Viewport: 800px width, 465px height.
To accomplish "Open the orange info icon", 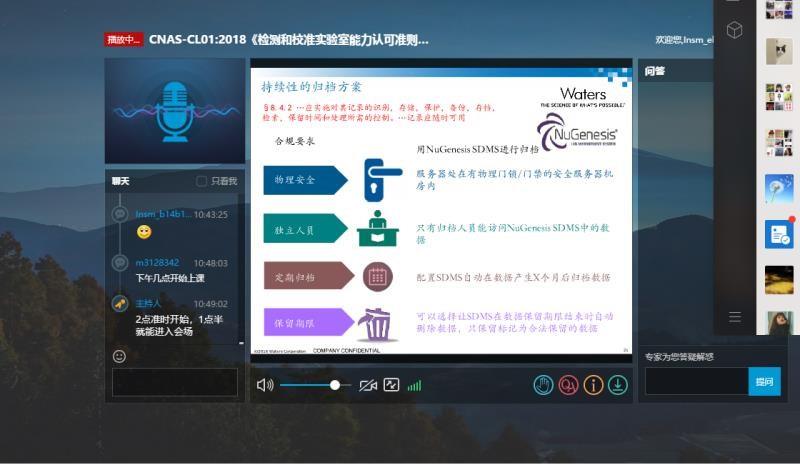I will 593,385.
